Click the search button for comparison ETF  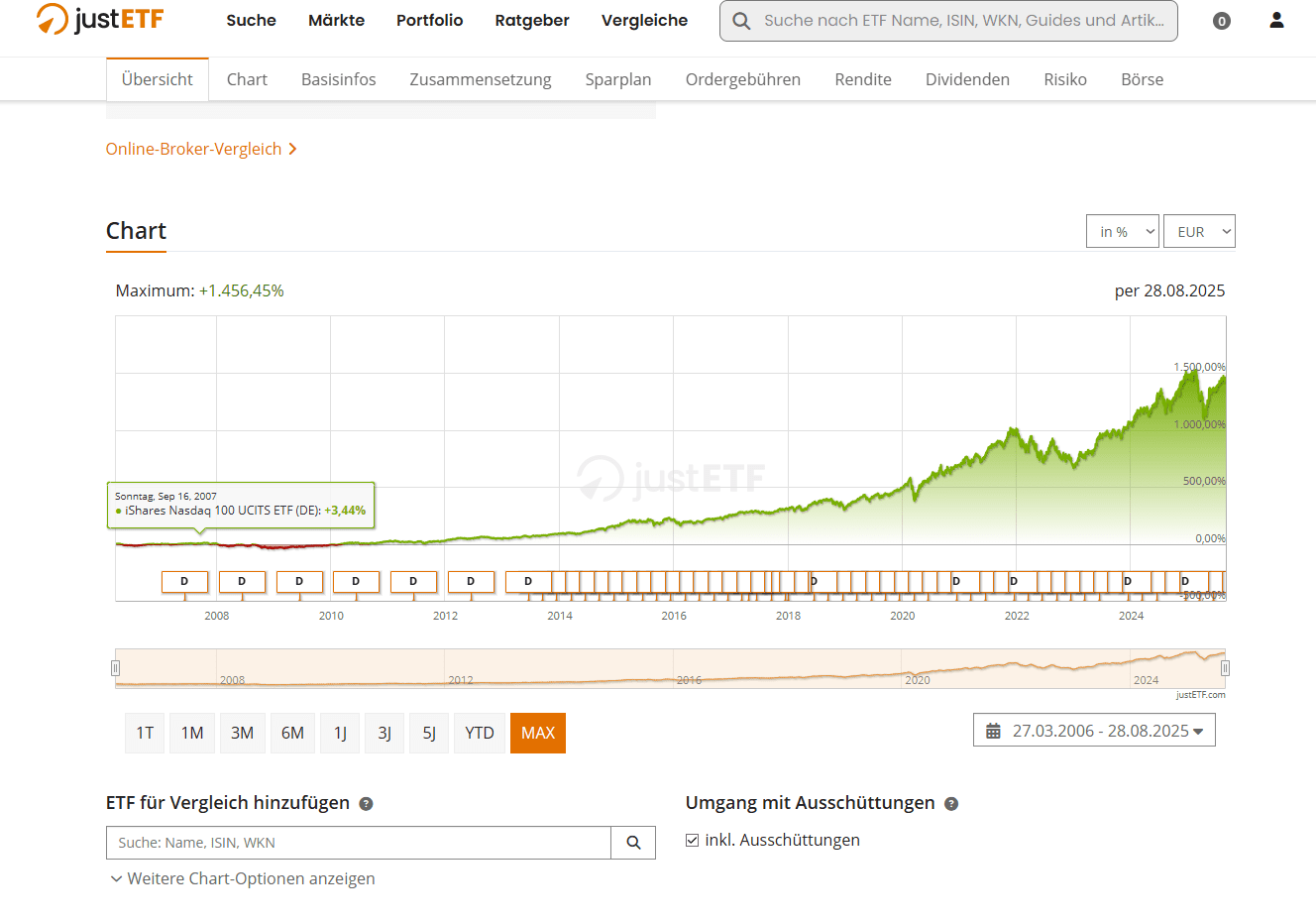tap(633, 843)
